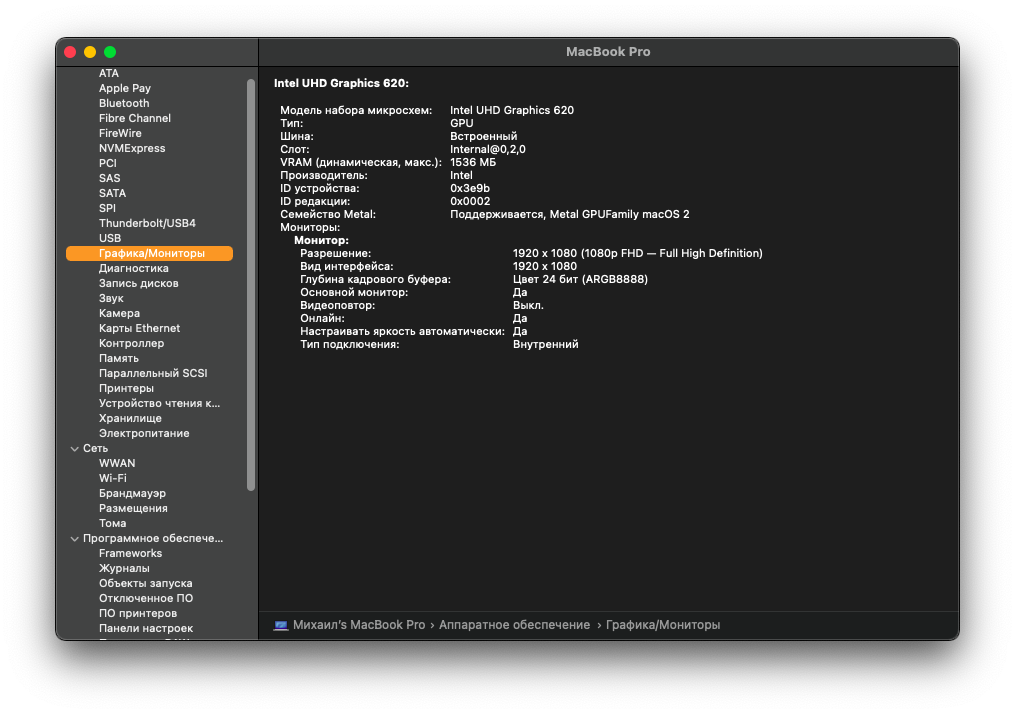Open the USB sidebar item
Screen dimensions: 1015x714
[110, 238]
